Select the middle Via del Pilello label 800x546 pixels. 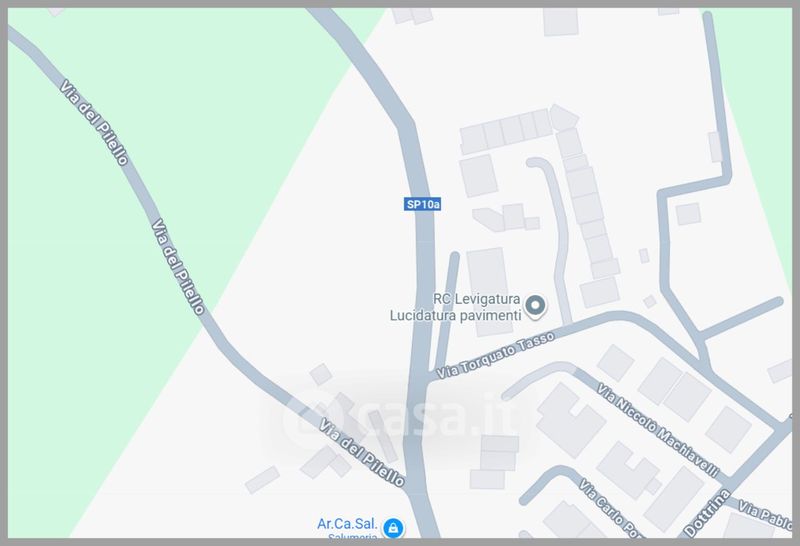[178, 266]
